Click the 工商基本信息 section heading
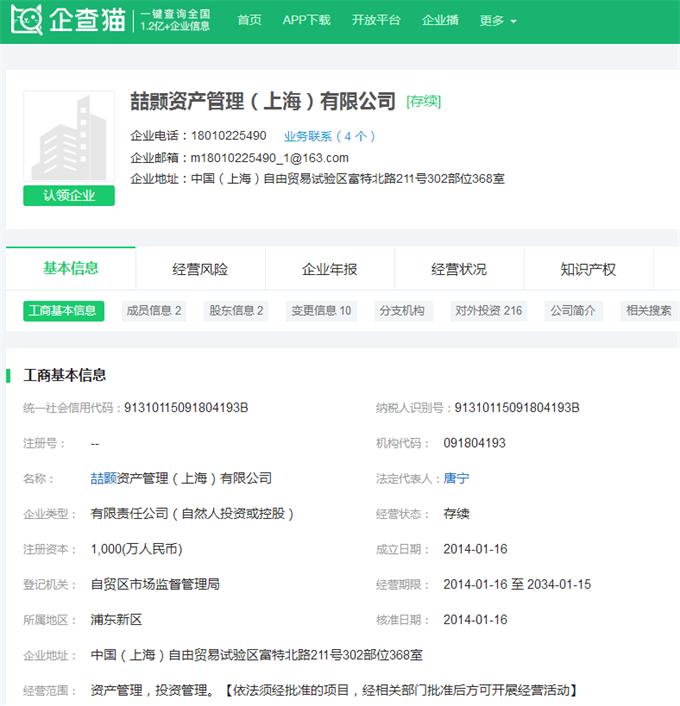This screenshot has height=706, width=680. point(65,375)
